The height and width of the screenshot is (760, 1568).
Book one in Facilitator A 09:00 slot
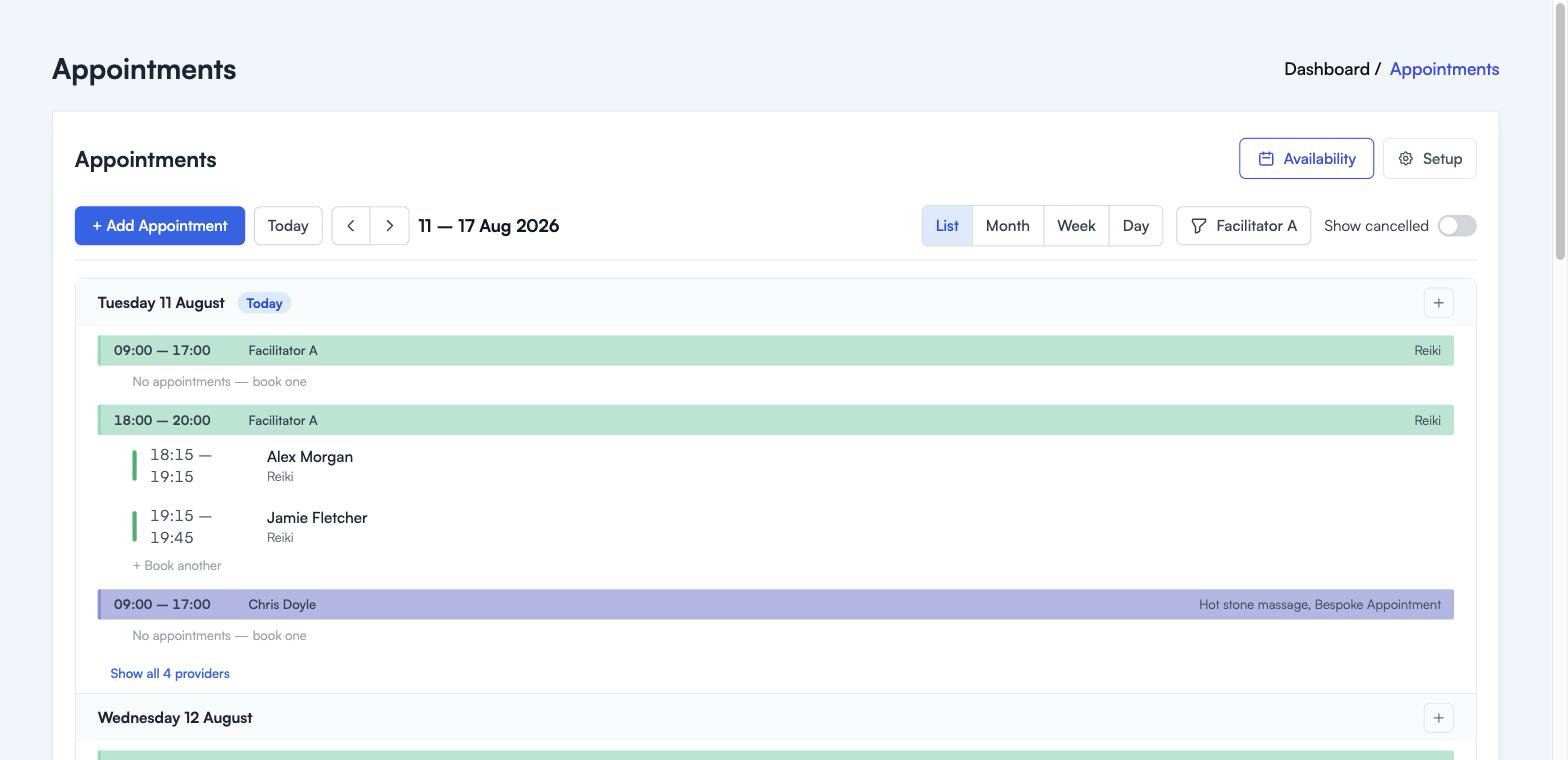tap(220, 382)
